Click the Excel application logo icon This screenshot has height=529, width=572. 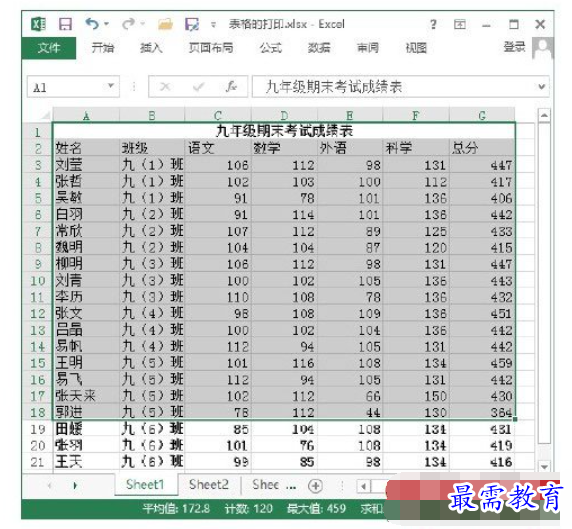pos(38,24)
